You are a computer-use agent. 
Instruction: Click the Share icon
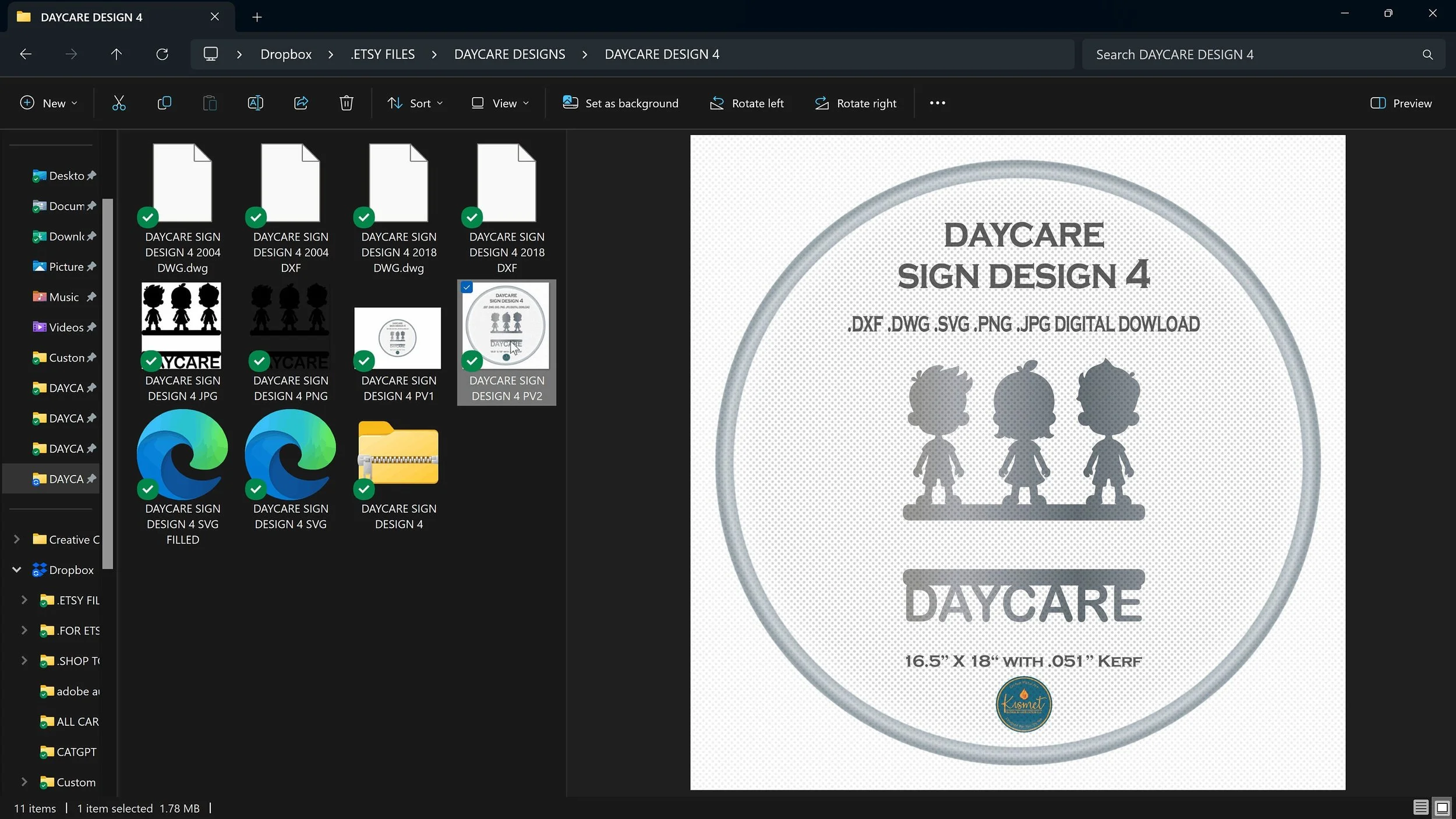tap(301, 103)
